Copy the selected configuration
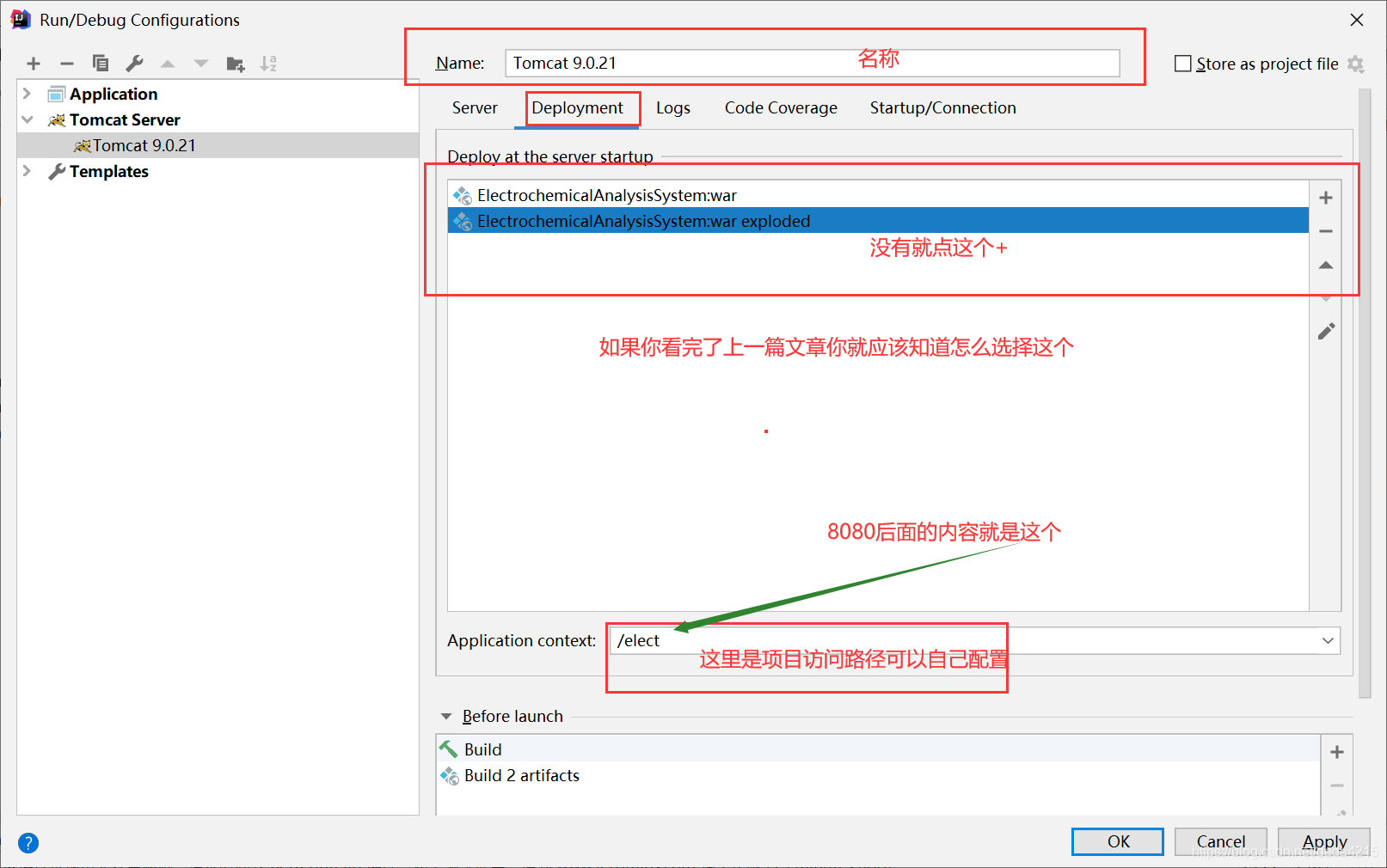This screenshot has height=868, width=1387. (x=101, y=64)
